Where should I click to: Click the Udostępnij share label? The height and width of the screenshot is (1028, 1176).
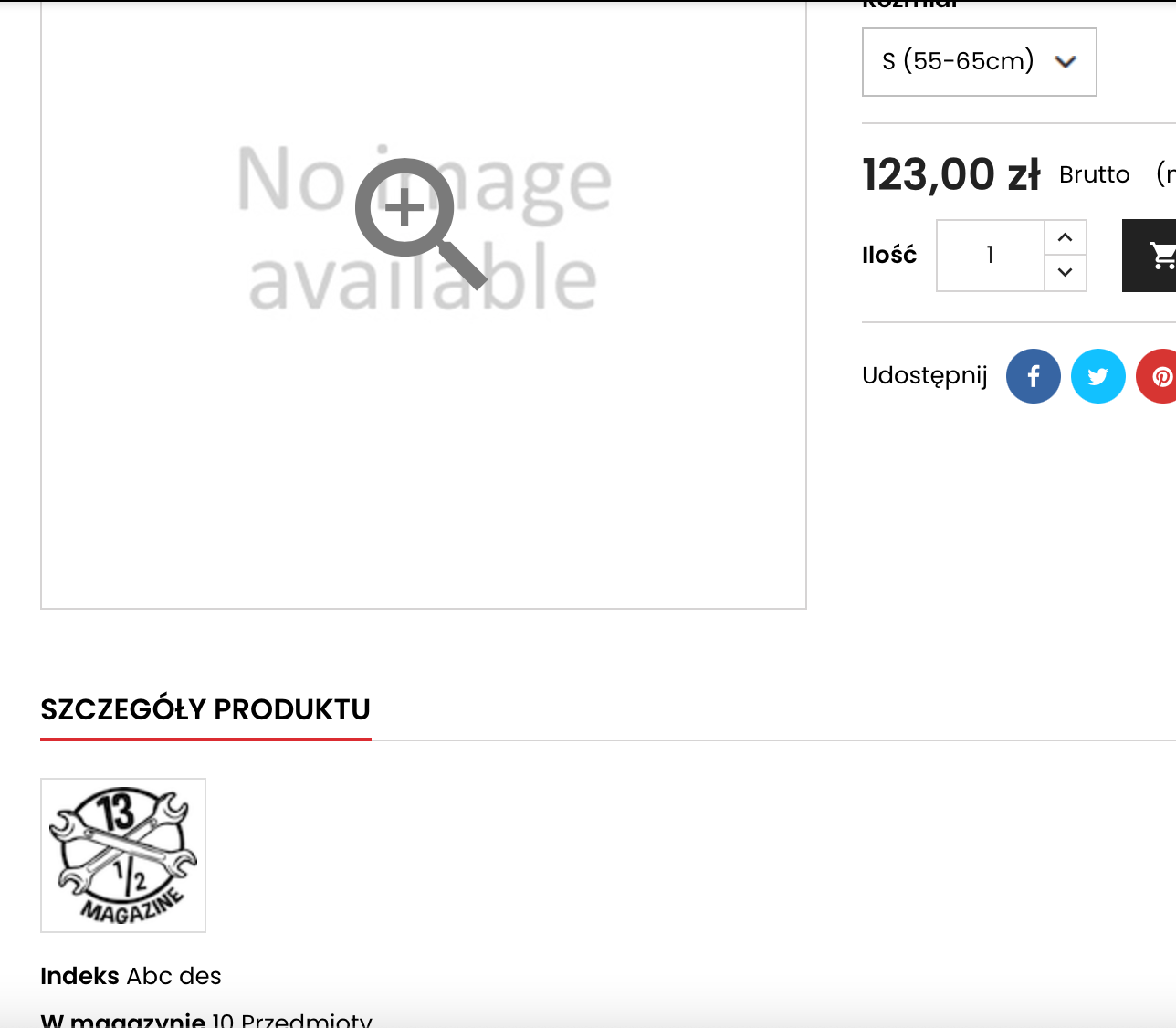point(925,376)
